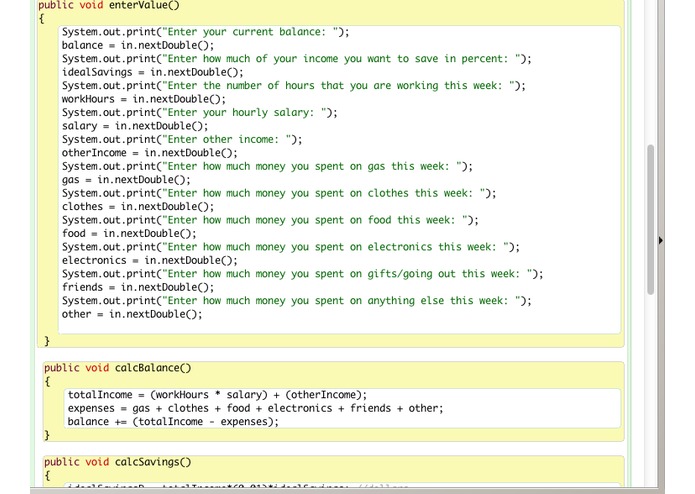Click the line 'salary = in.nextDouble();'
The width and height of the screenshot is (695, 494).
[x=135, y=126]
